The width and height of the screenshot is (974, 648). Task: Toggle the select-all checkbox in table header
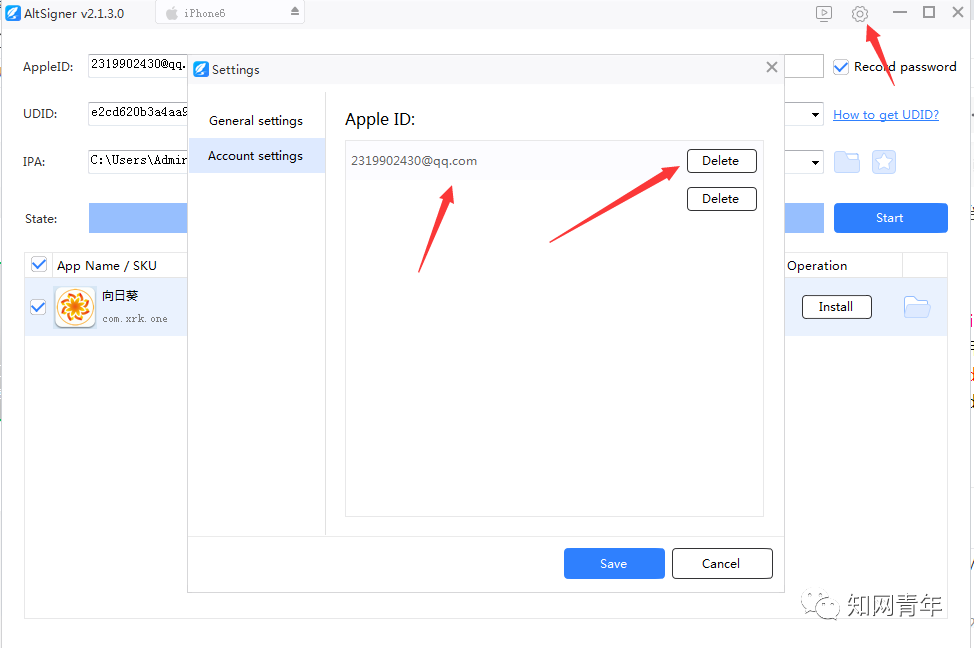coord(39,265)
